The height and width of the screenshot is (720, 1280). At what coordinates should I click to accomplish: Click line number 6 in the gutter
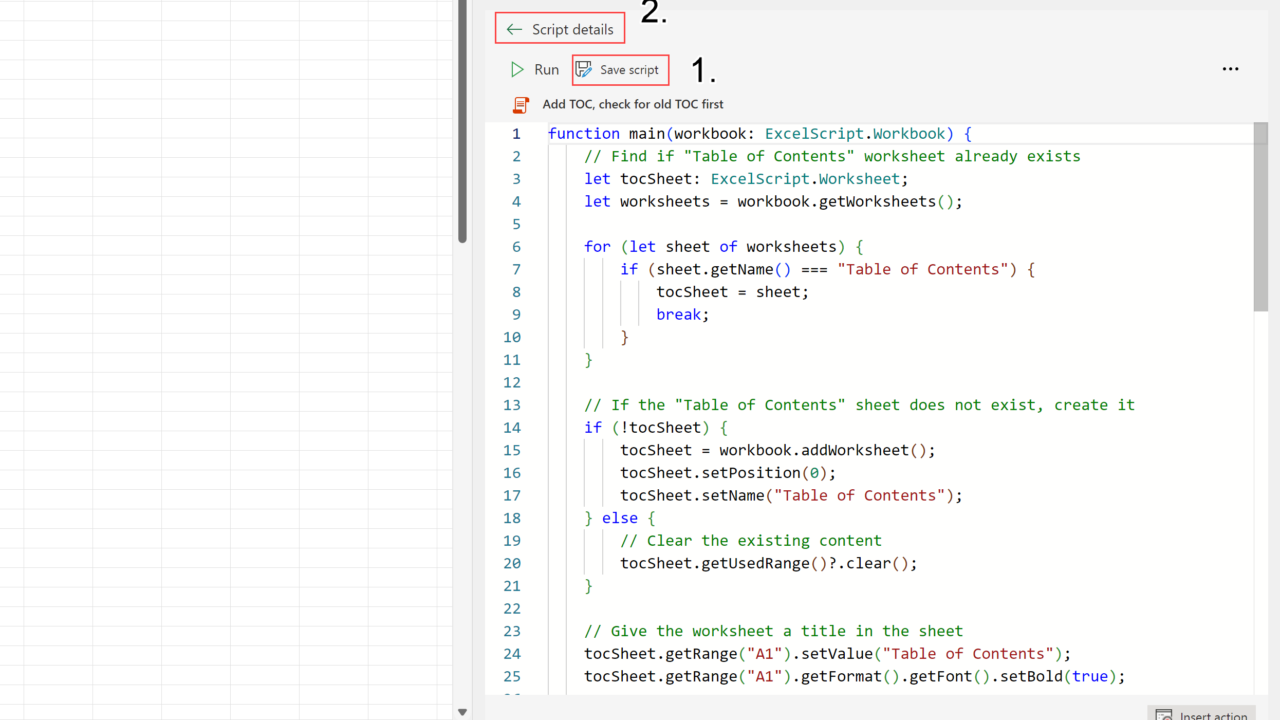[x=516, y=247]
